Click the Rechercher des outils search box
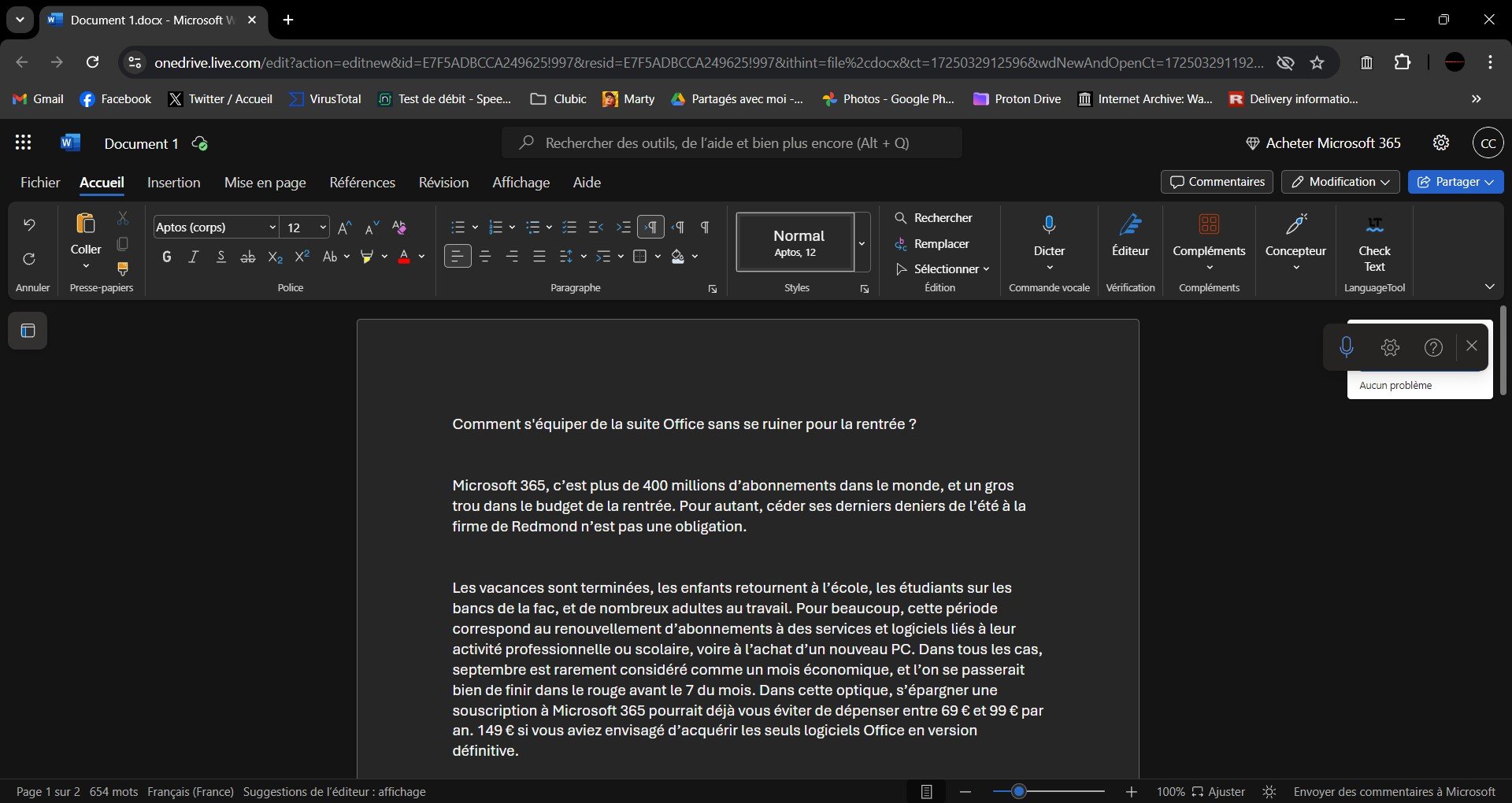Viewport: 1512px width, 803px height. 731,142
